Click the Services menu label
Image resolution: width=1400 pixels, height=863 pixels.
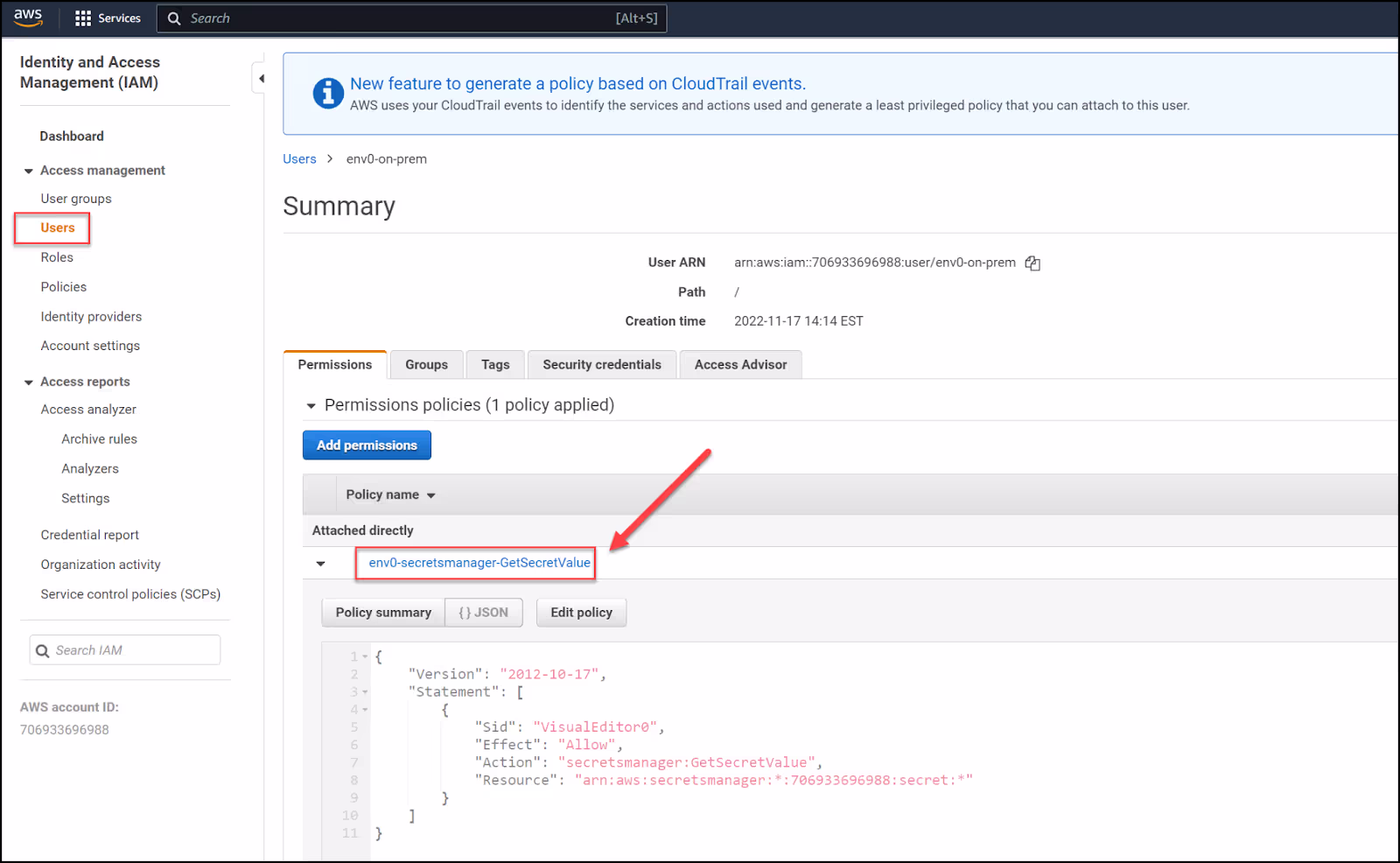(x=119, y=18)
